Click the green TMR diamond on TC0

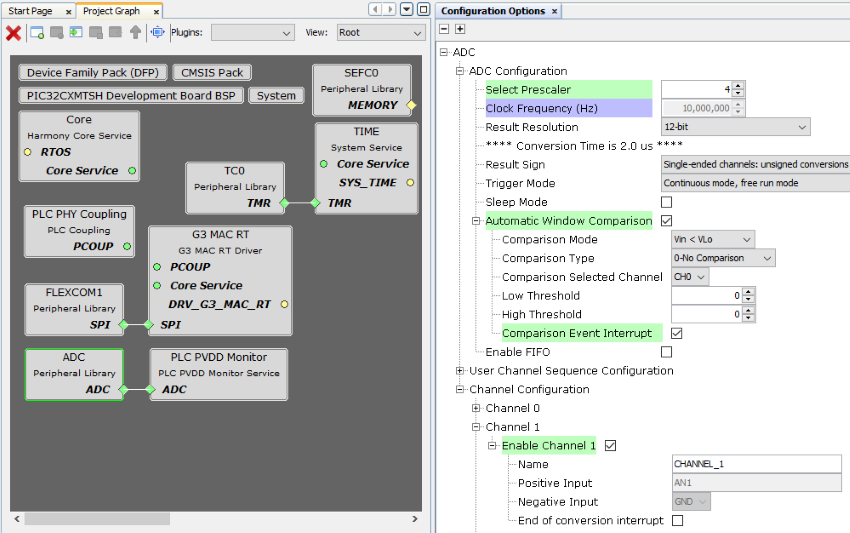click(x=284, y=203)
